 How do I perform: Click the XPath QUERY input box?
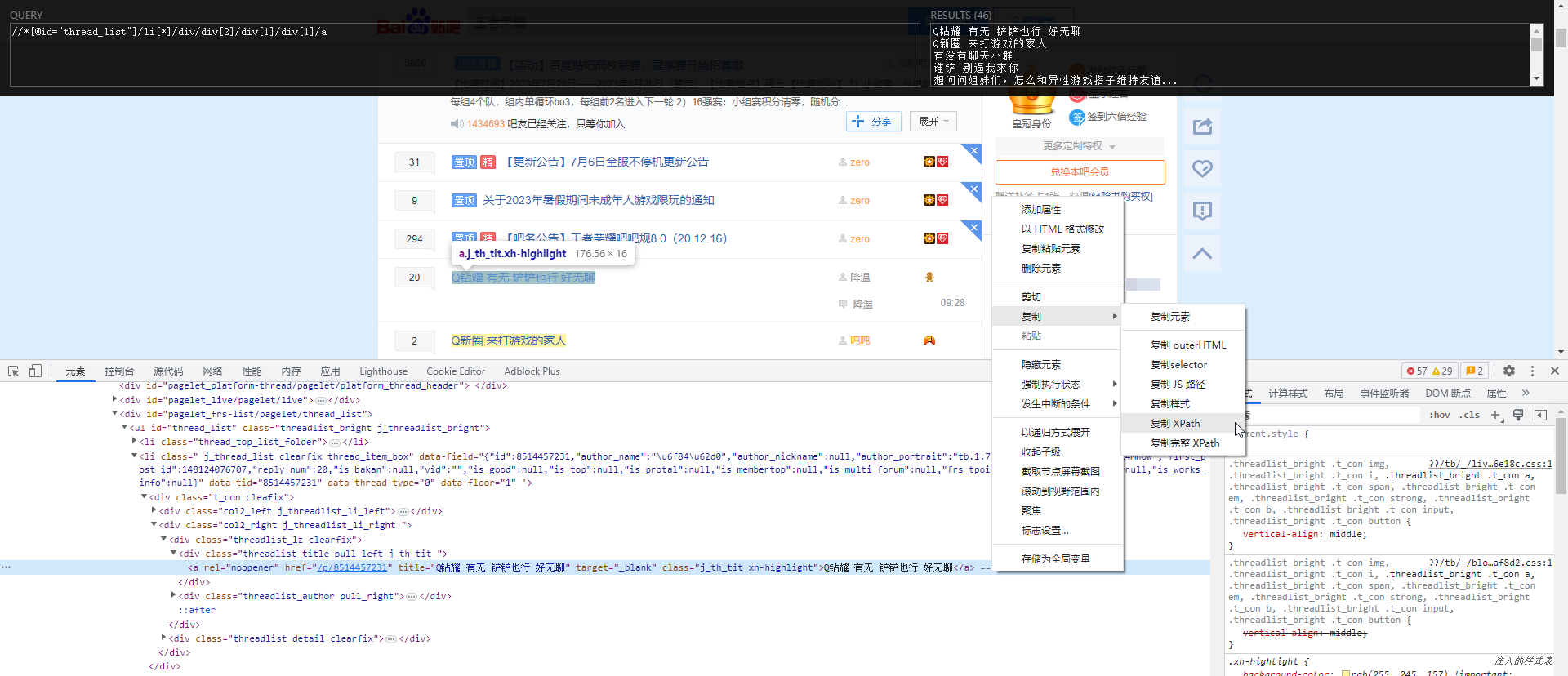465,55
